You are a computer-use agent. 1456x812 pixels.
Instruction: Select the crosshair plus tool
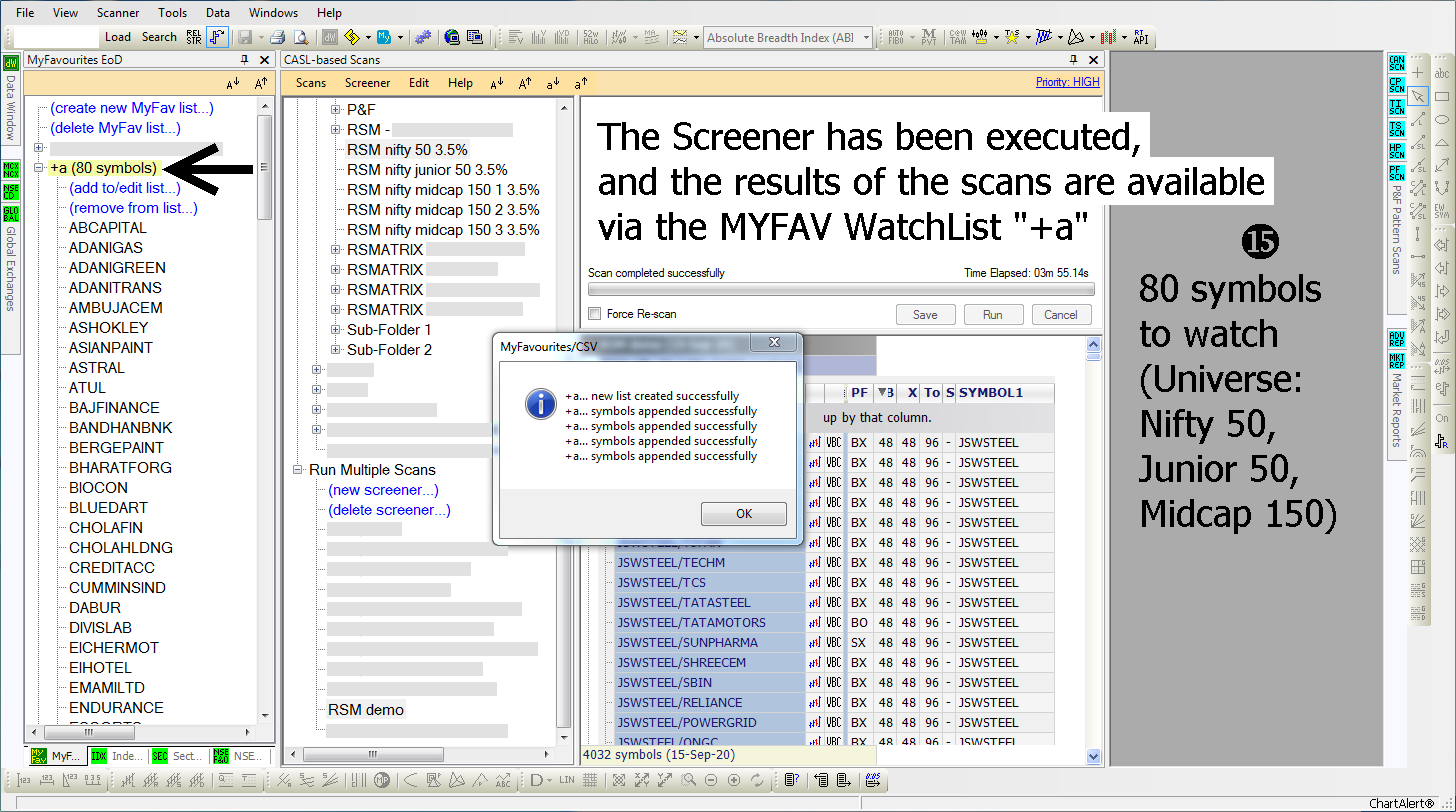1418,73
